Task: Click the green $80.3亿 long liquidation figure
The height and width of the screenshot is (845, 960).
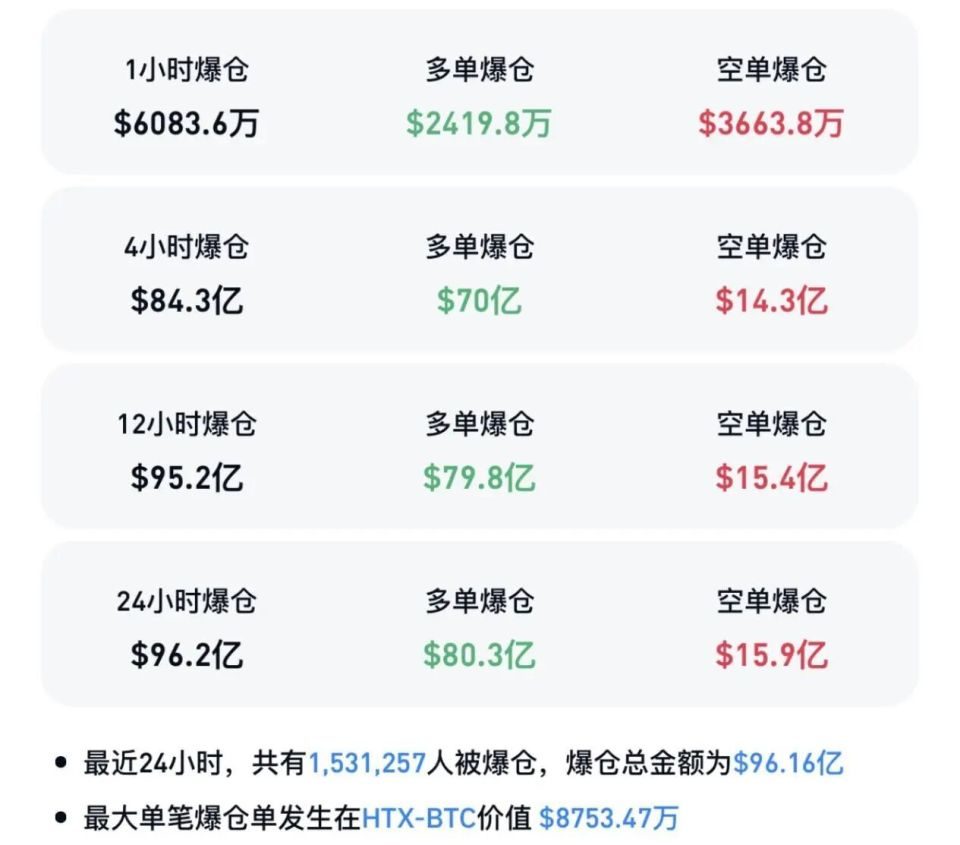Action: (479, 656)
